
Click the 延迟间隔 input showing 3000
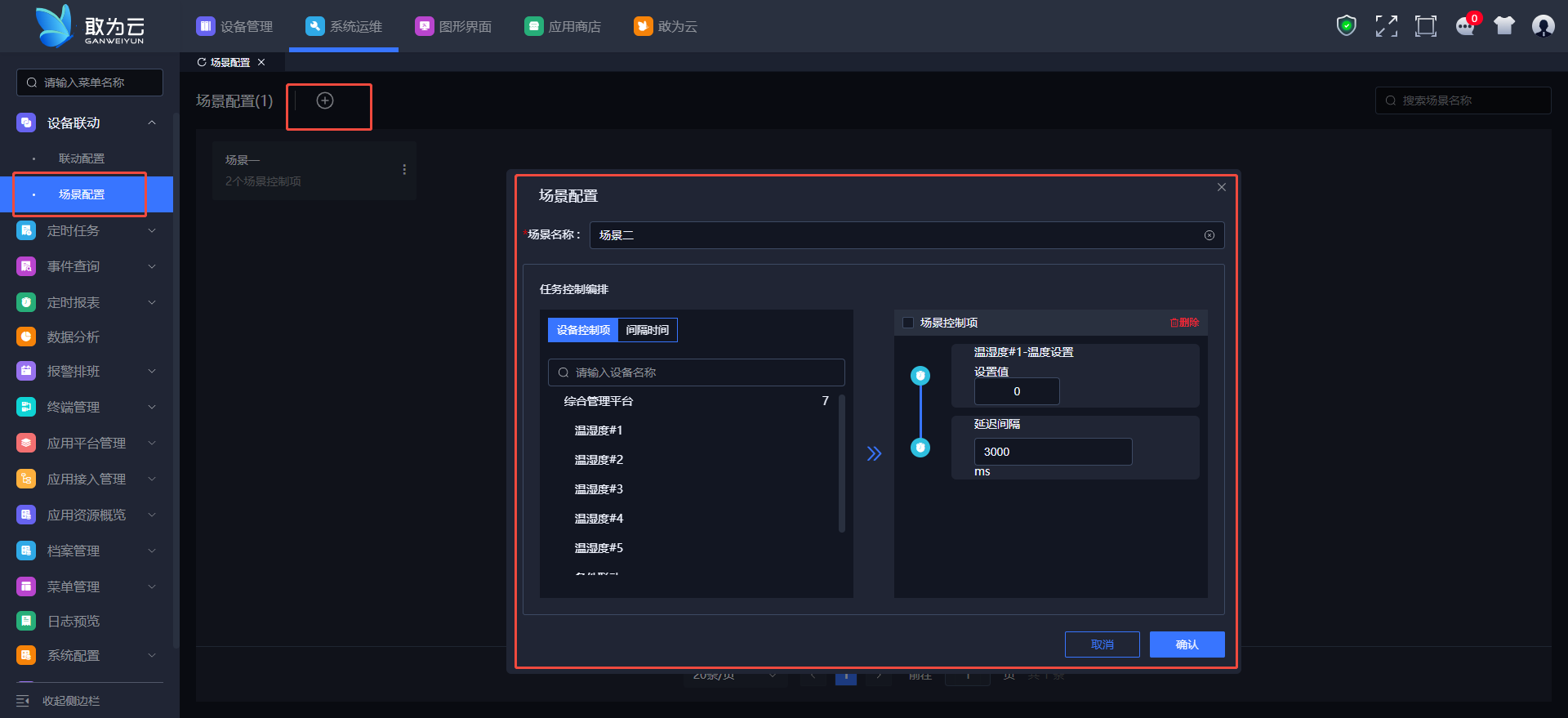click(x=1052, y=452)
